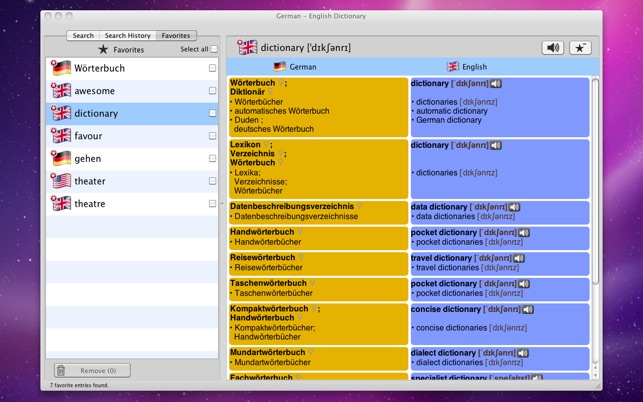
Task: Check the Select all checkbox
Action: pos(214,49)
